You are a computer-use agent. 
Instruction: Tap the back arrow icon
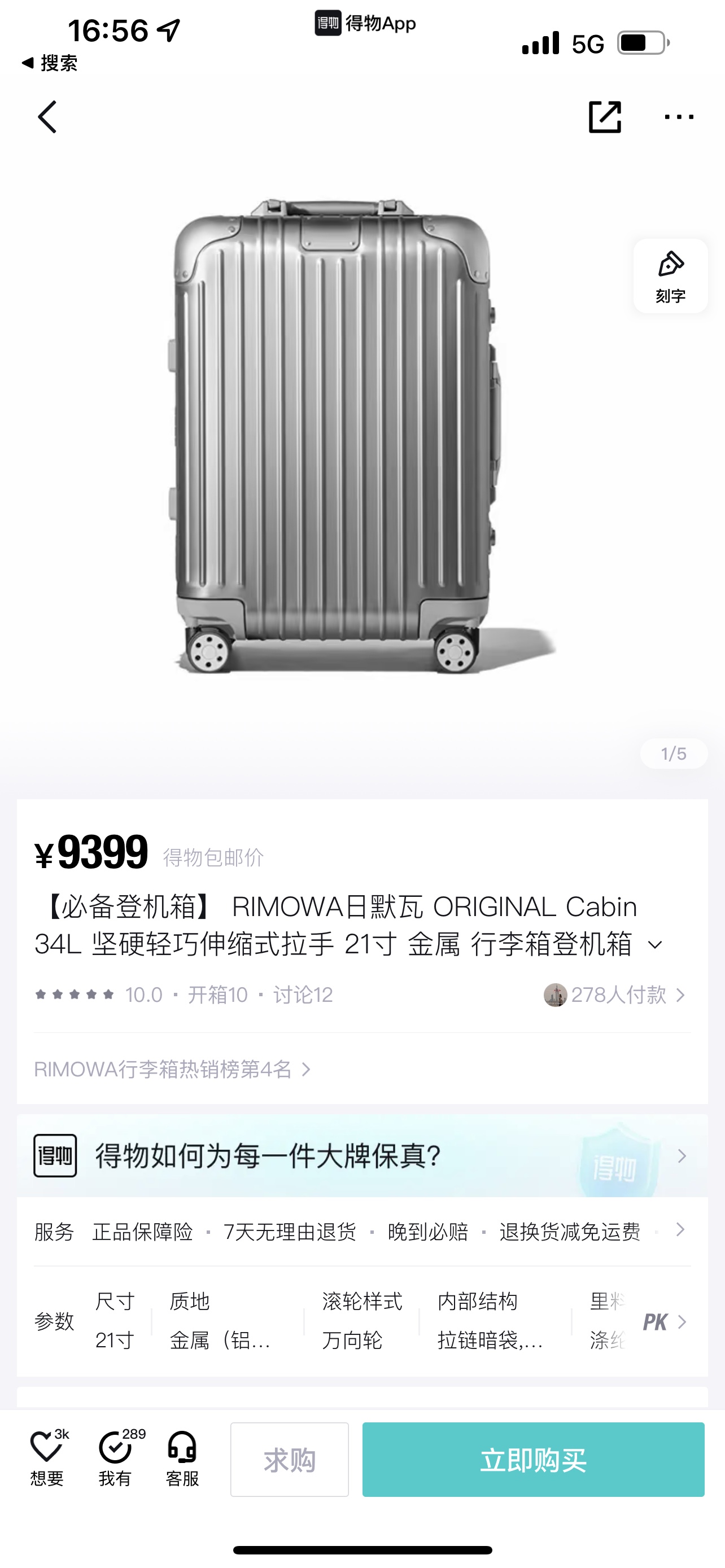pyautogui.click(x=47, y=117)
